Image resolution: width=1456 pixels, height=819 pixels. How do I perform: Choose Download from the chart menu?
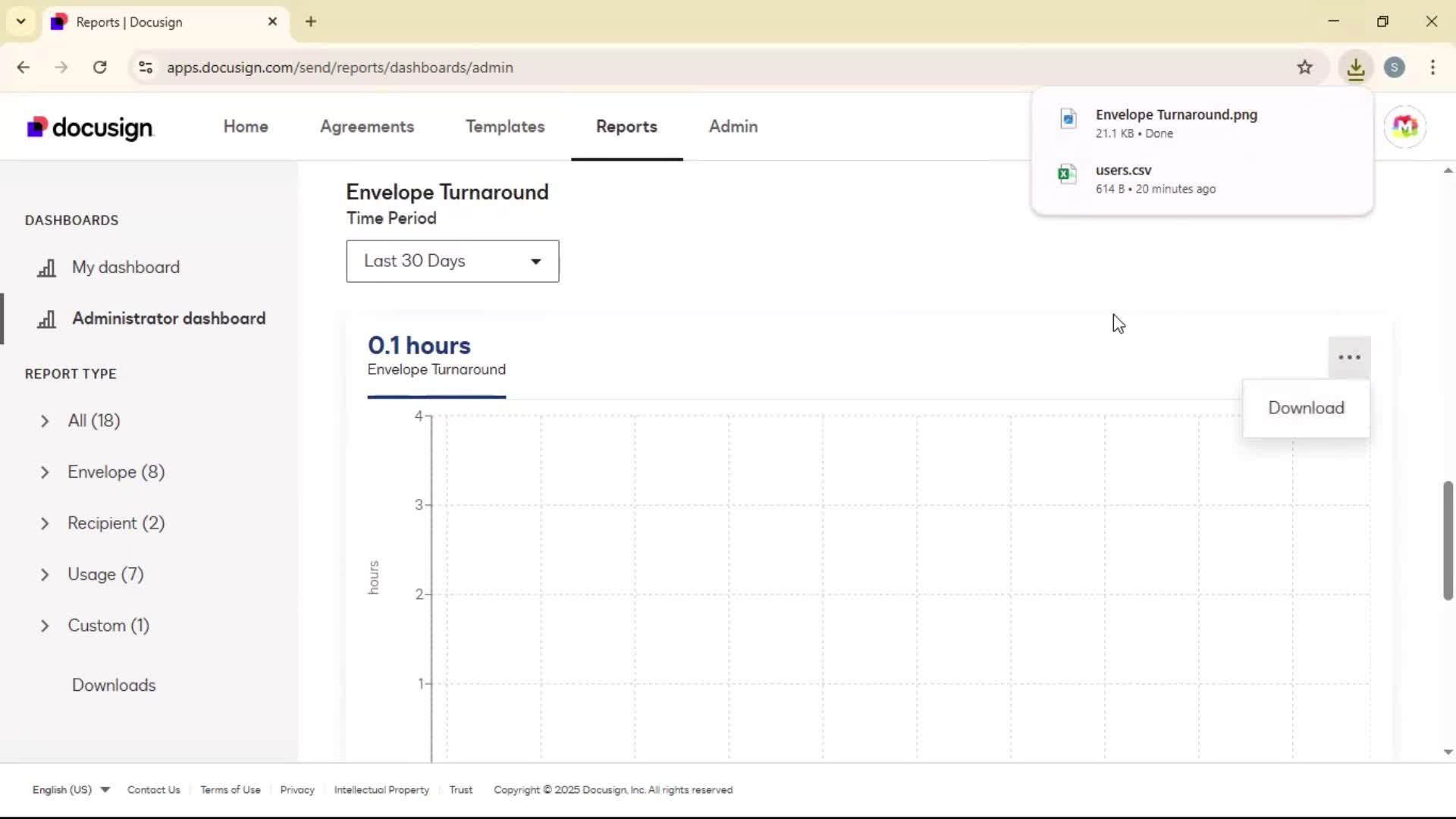point(1306,408)
